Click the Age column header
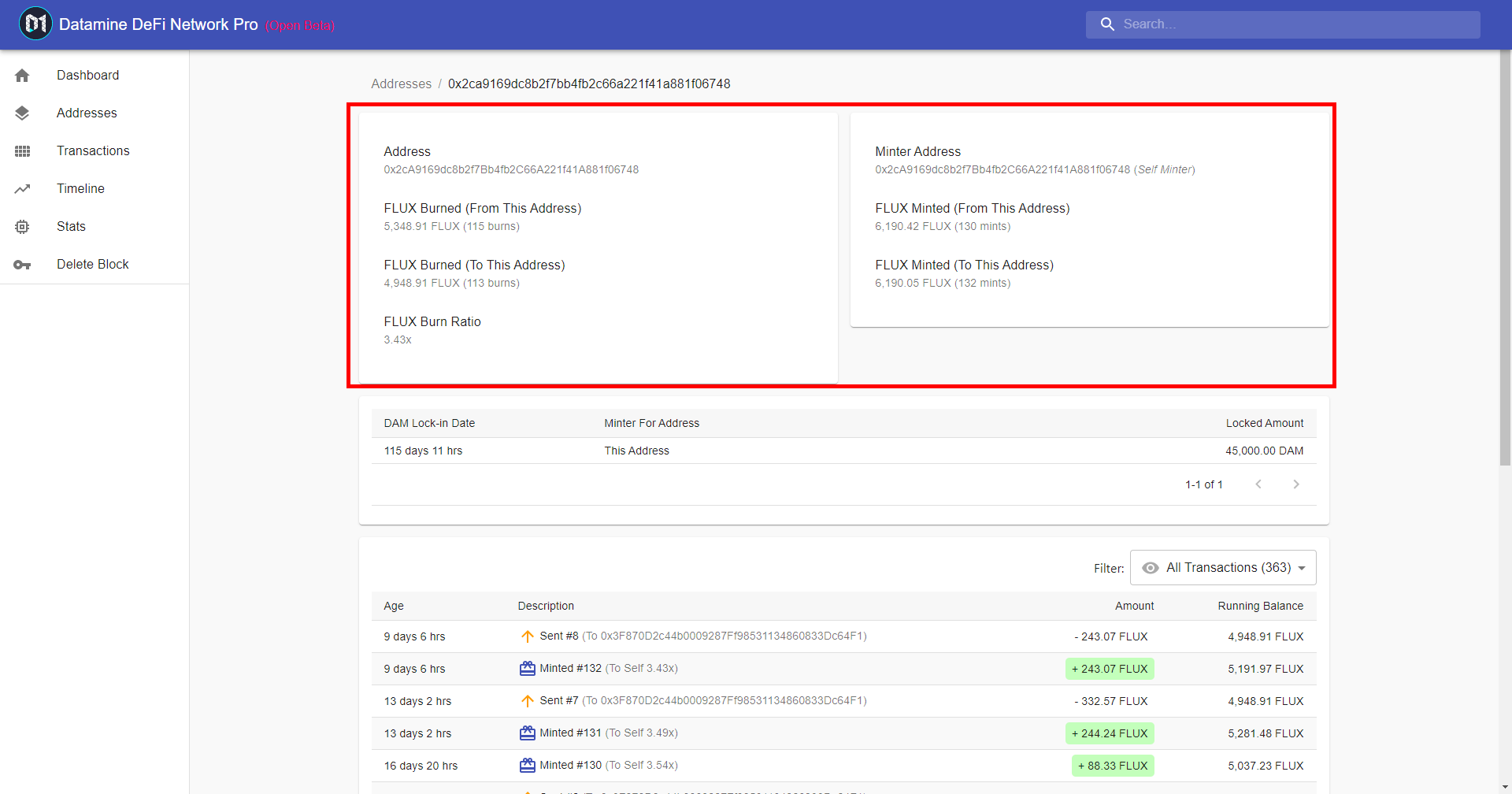The image size is (1512, 794). click(x=394, y=607)
